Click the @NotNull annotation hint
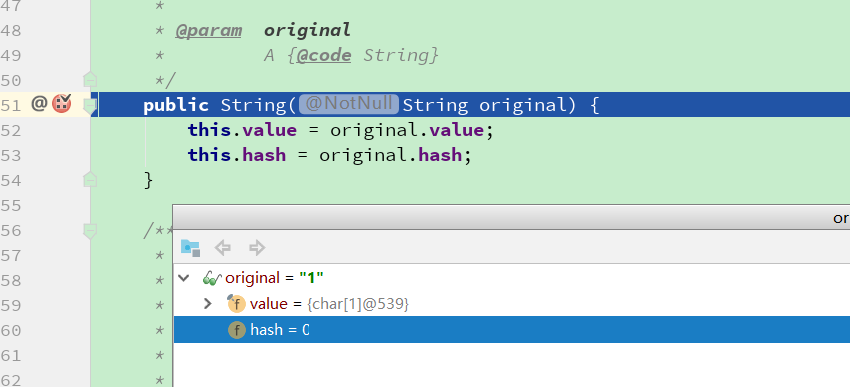This screenshot has width=850, height=387. coord(349,104)
